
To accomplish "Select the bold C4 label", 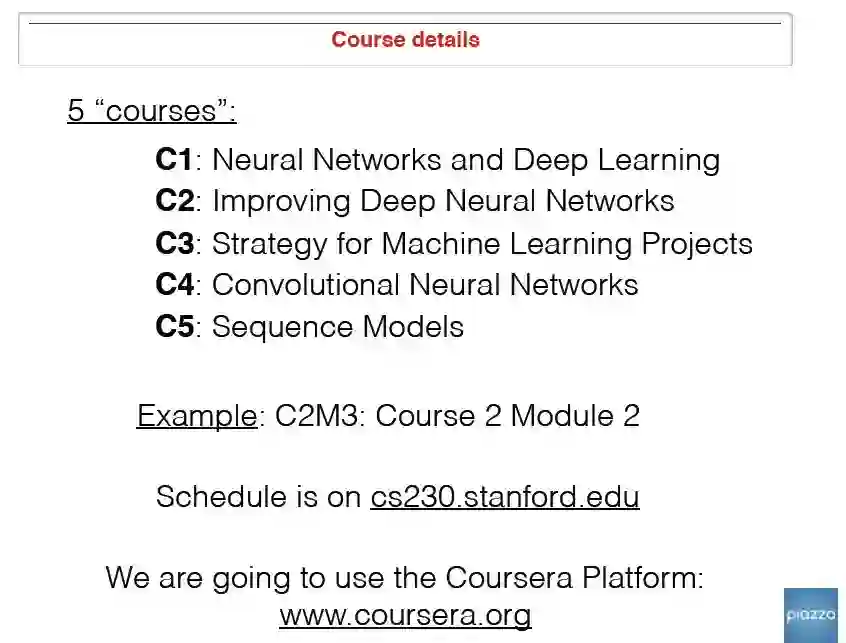I will pyautogui.click(x=175, y=285).
